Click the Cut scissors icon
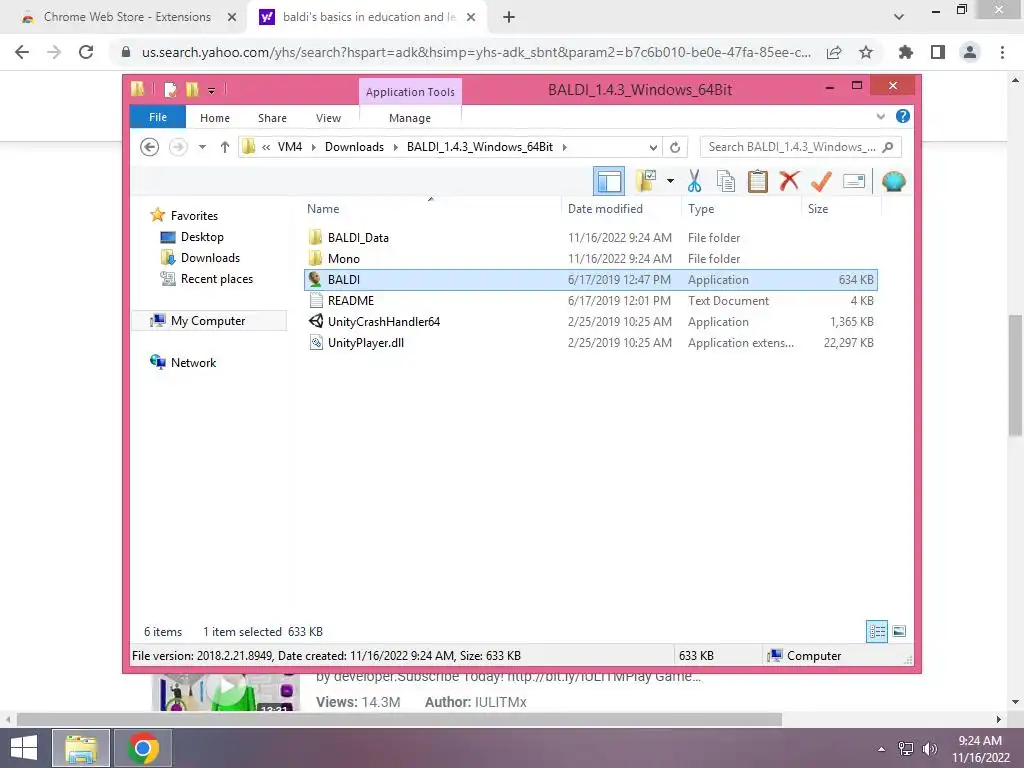Viewport: 1024px width, 768px height. pyautogui.click(x=694, y=181)
